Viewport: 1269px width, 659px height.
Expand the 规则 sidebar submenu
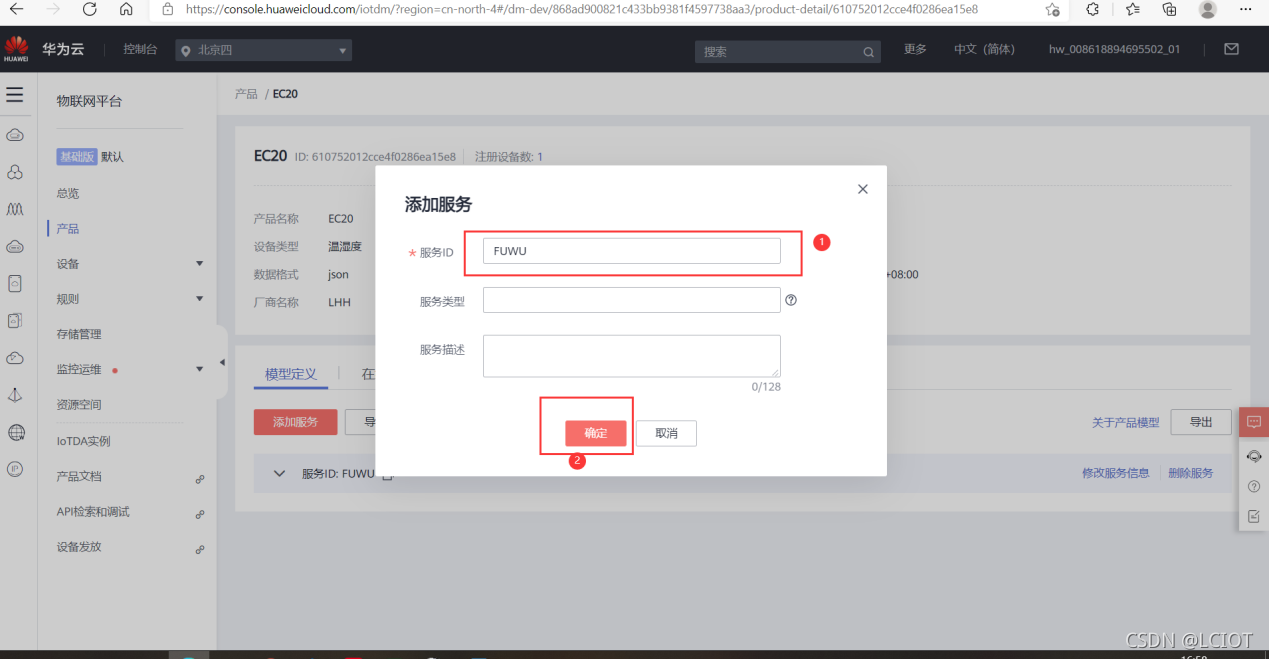[199, 298]
